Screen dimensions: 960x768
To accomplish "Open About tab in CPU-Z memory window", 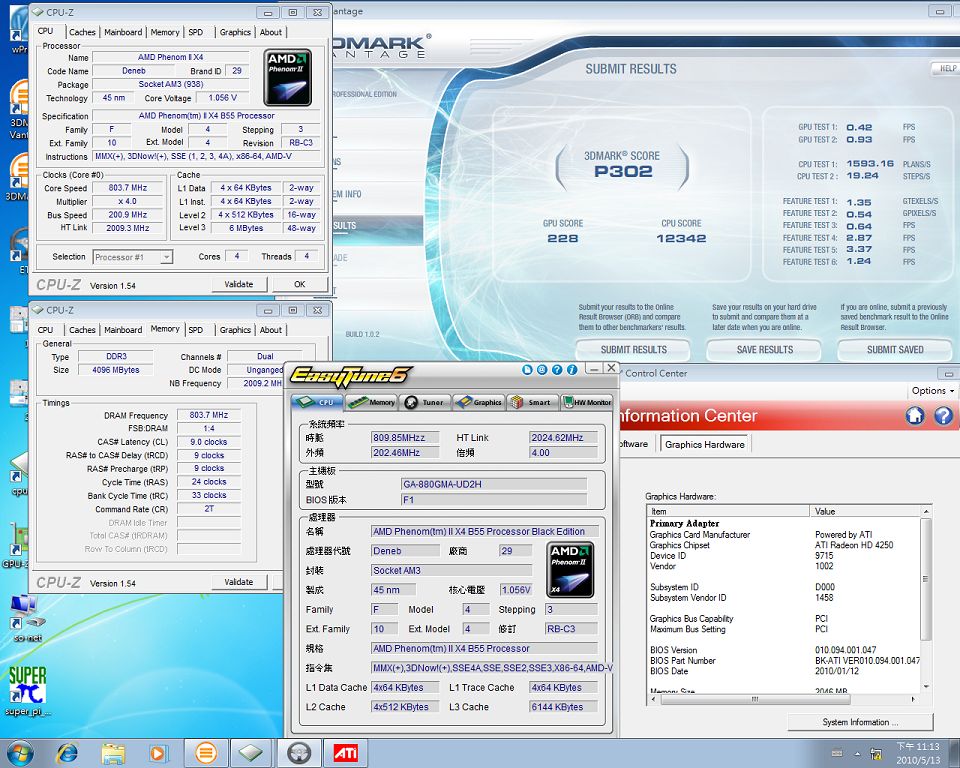I will click(x=271, y=329).
